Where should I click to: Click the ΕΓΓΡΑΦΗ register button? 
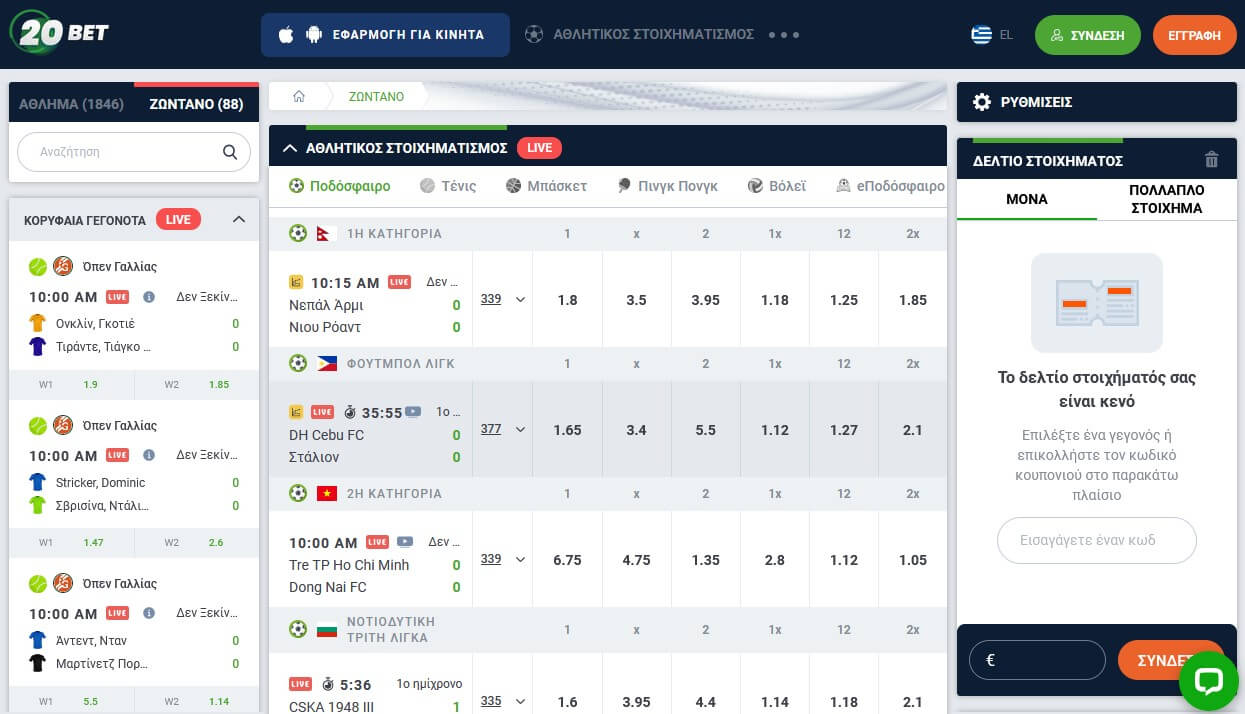point(1194,35)
